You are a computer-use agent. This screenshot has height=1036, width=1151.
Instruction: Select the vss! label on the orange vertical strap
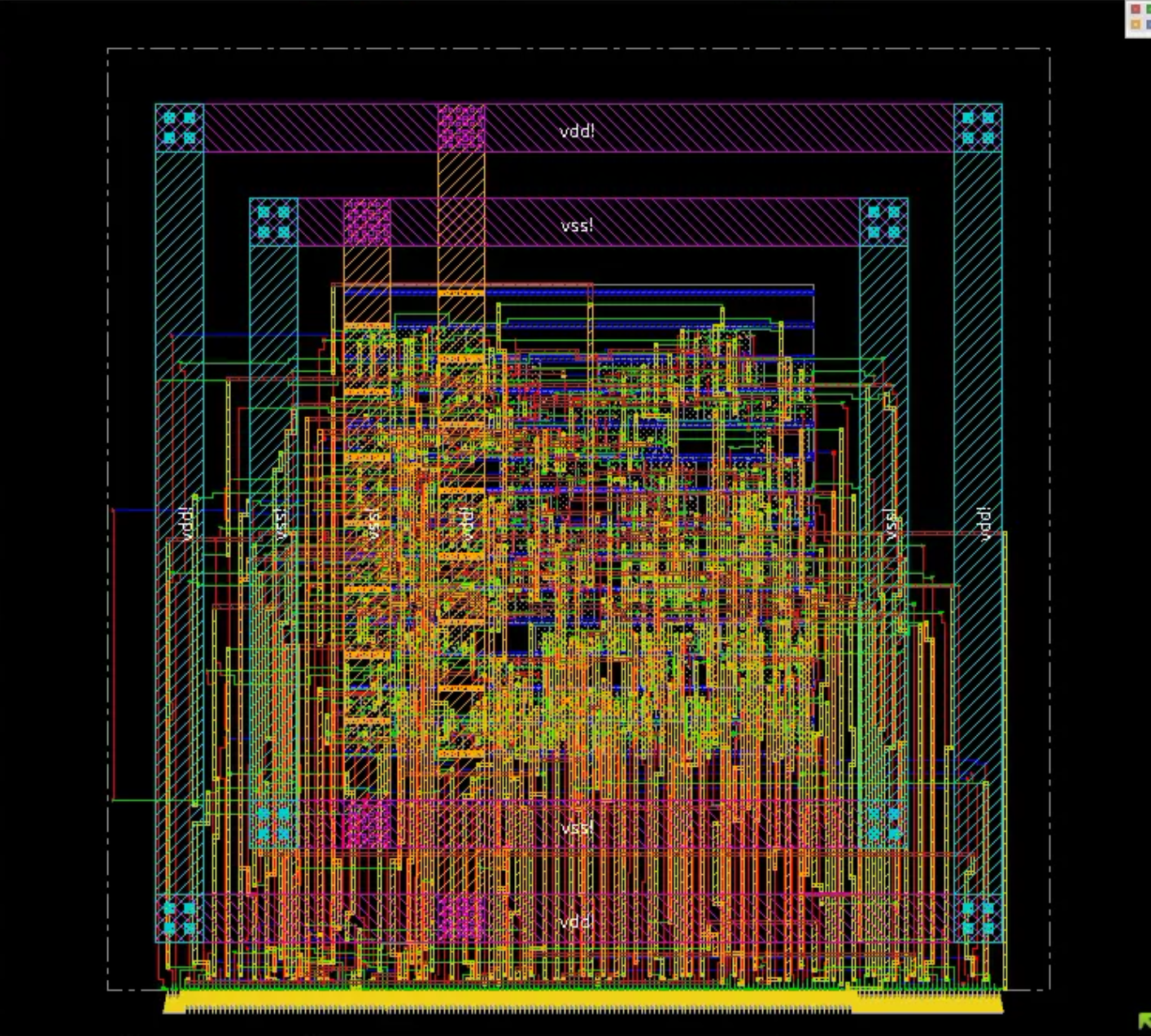374,525
